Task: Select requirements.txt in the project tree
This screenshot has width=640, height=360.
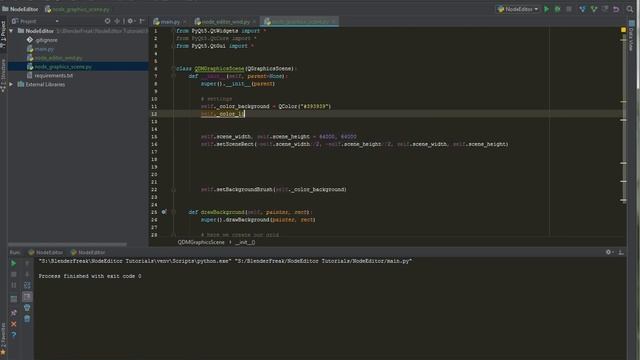Action: point(50,76)
